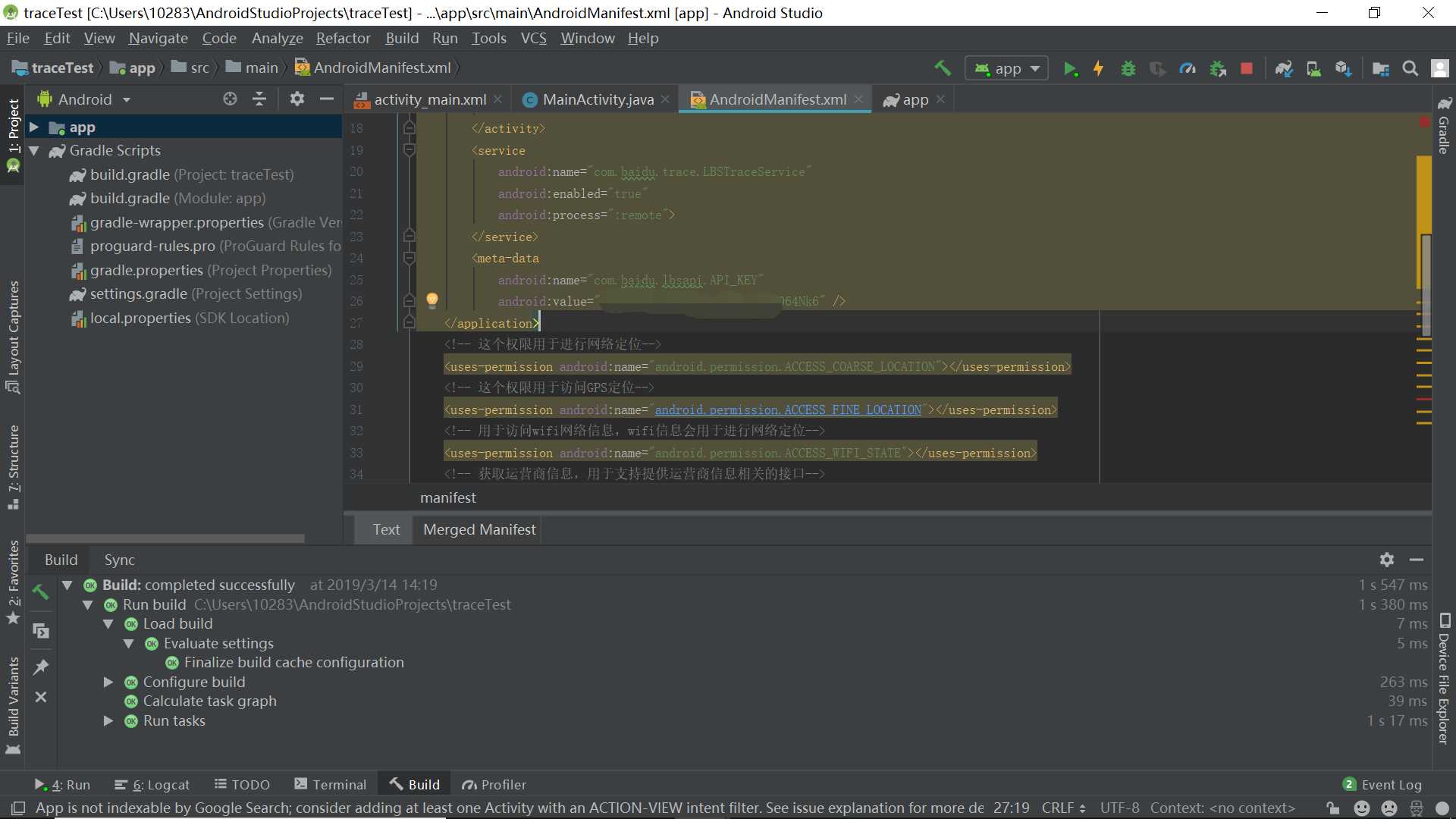Start debugging with the bug icon
This screenshot has width=1456, height=819.
(x=1128, y=69)
